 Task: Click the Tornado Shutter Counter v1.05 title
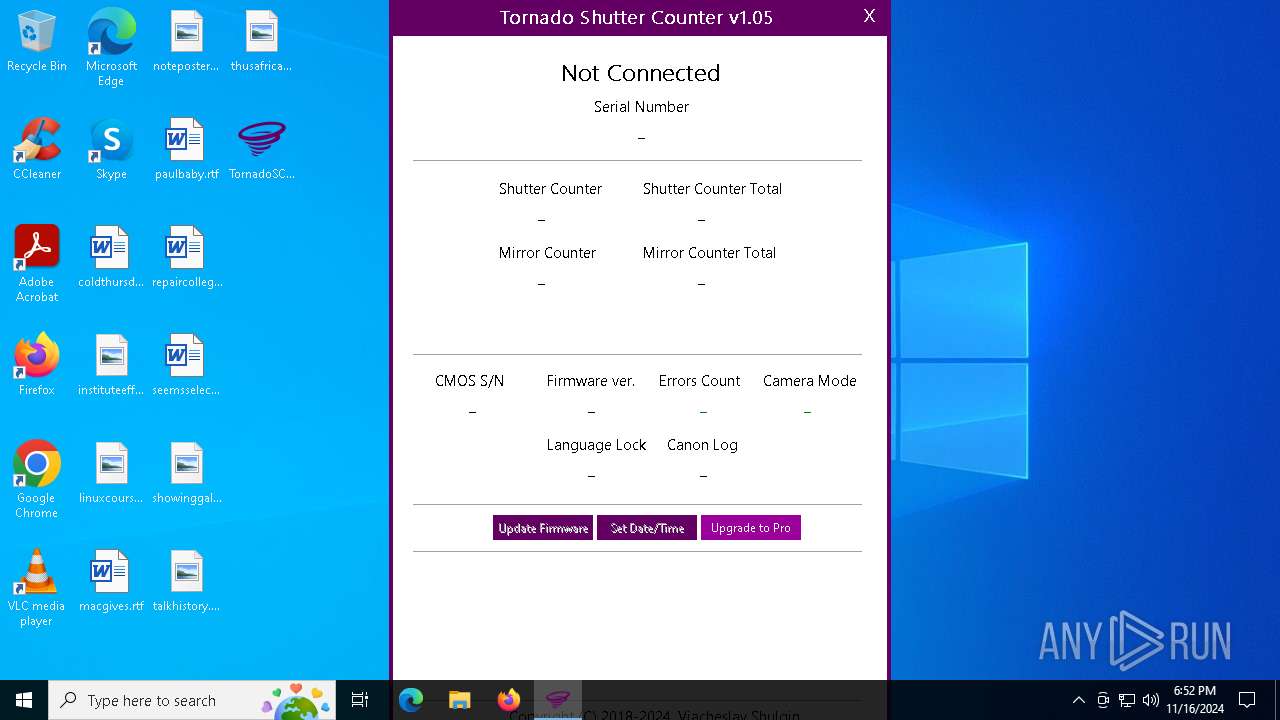tap(636, 17)
